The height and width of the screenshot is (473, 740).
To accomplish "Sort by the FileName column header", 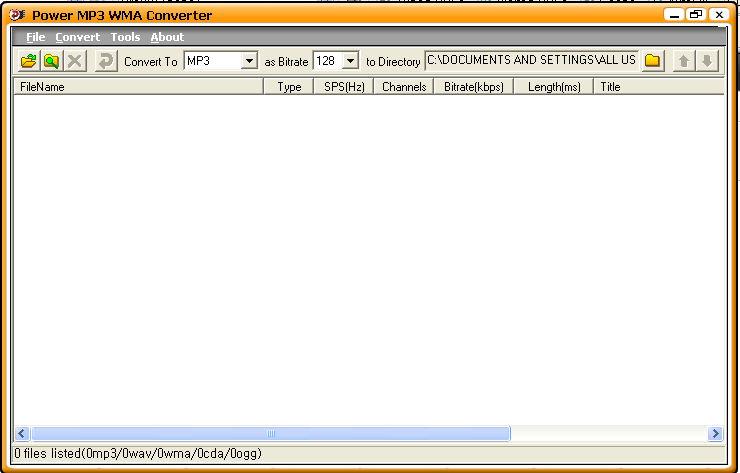I will (139, 87).
